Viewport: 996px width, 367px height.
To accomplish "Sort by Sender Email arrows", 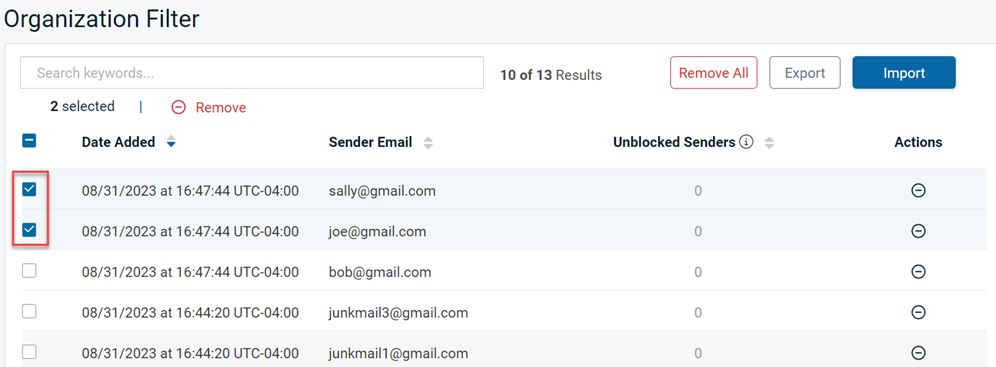I will [428, 143].
